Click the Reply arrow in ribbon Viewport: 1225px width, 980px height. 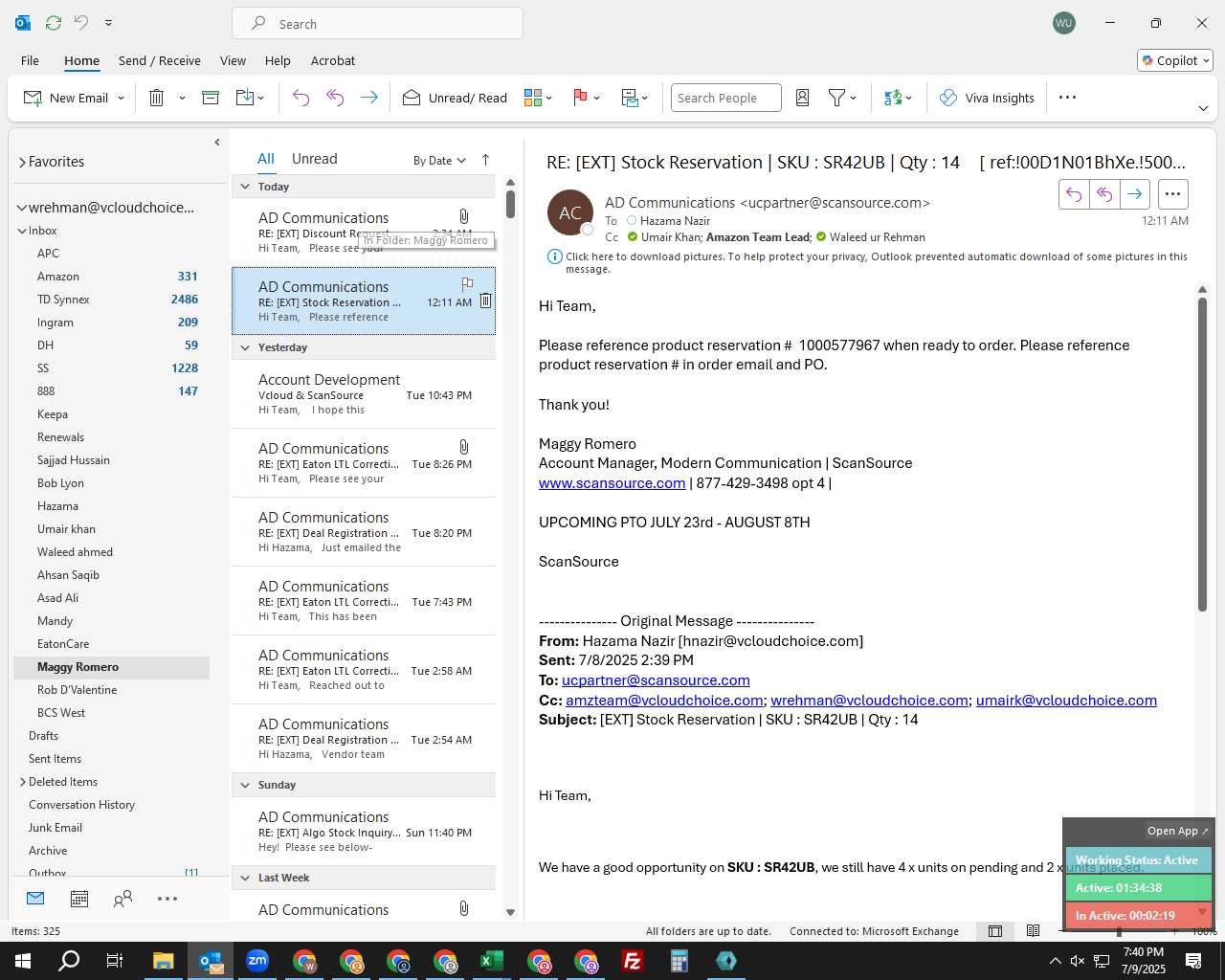tap(301, 98)
